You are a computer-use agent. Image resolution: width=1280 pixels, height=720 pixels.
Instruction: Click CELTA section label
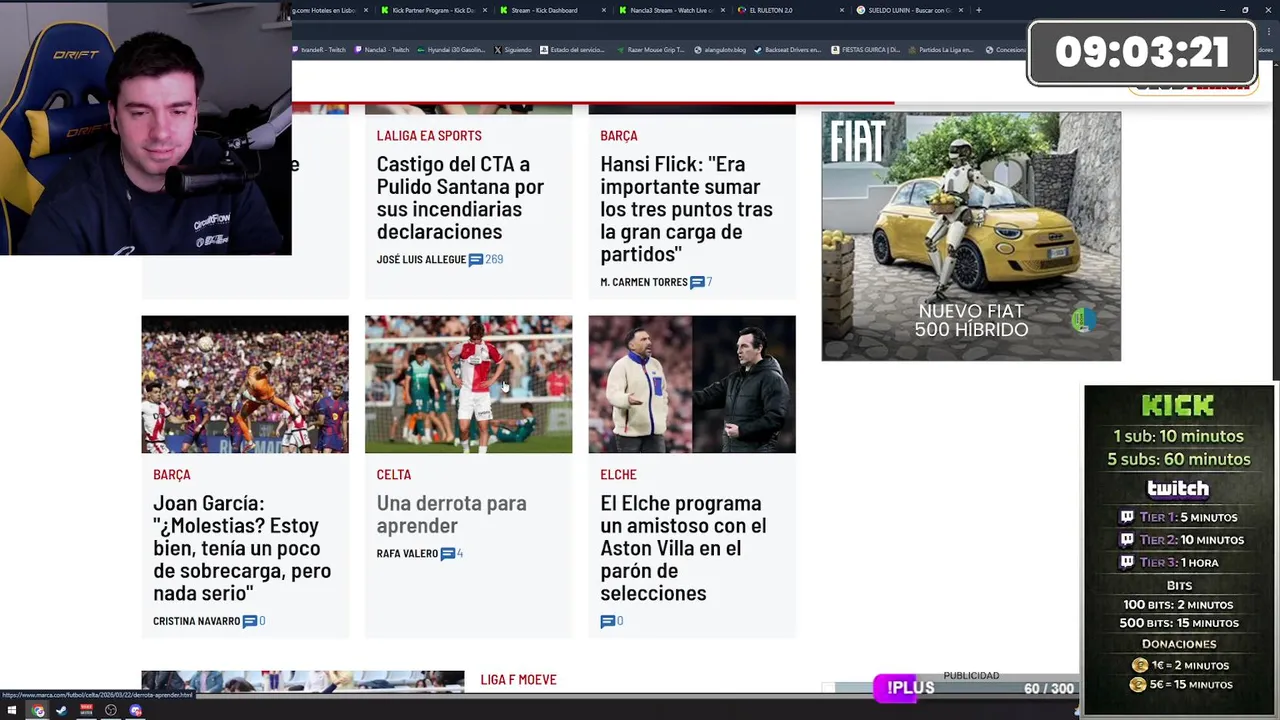(394, 475)
